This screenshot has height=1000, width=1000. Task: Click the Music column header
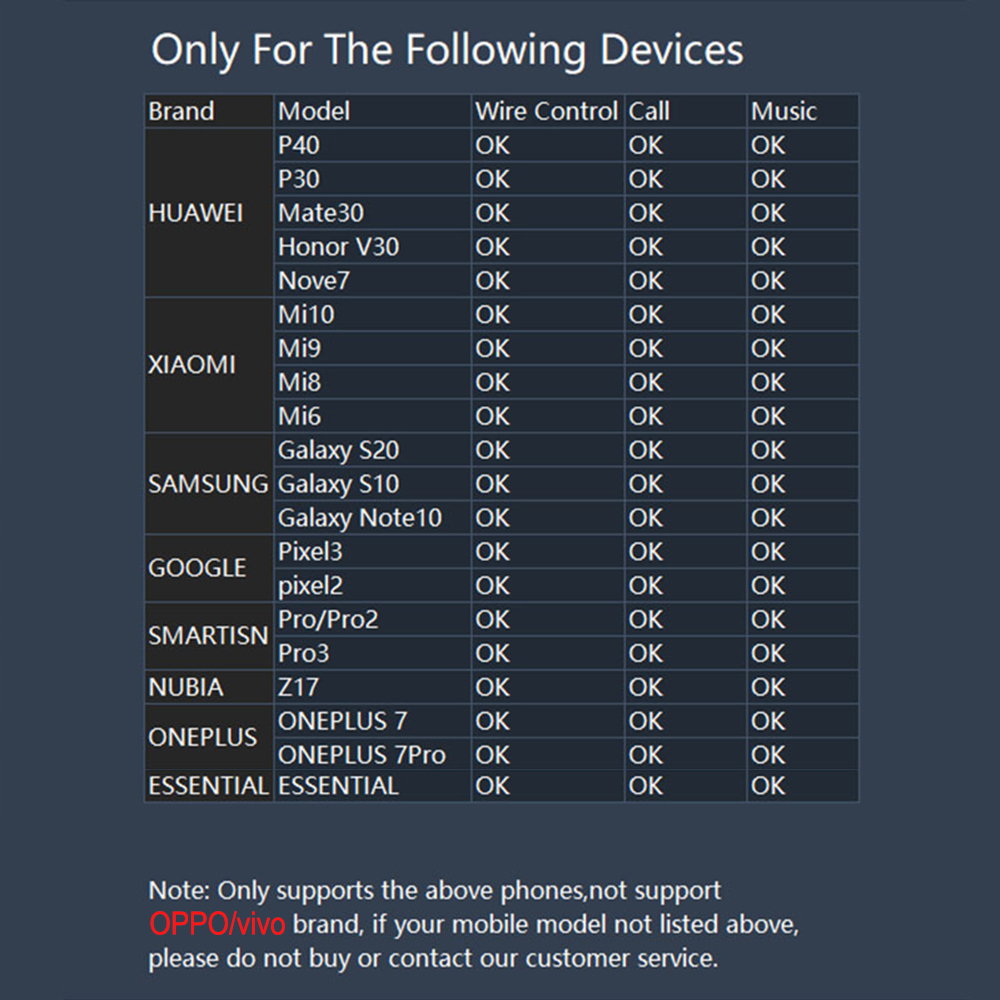[x=802, y=111]
